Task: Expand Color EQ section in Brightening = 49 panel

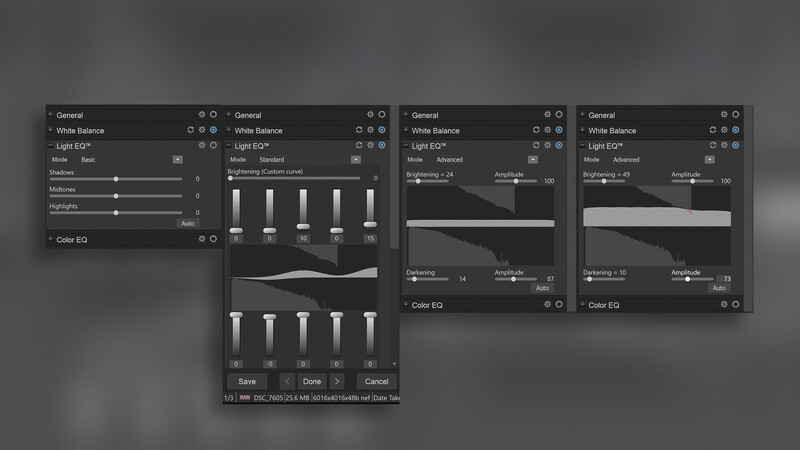Action: tap(583, 304)
